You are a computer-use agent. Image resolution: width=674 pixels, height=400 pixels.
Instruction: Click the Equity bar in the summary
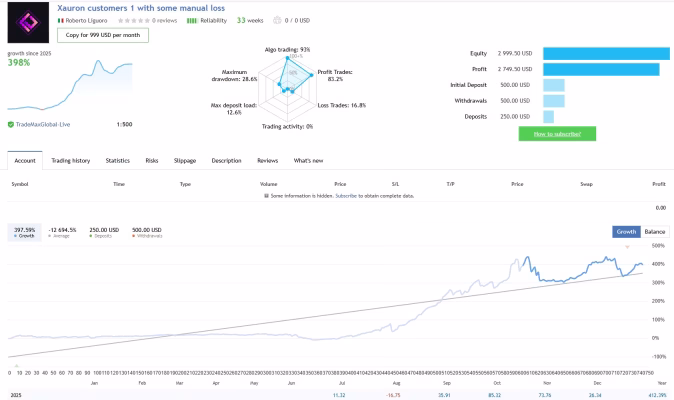click(x=606, y=53)
